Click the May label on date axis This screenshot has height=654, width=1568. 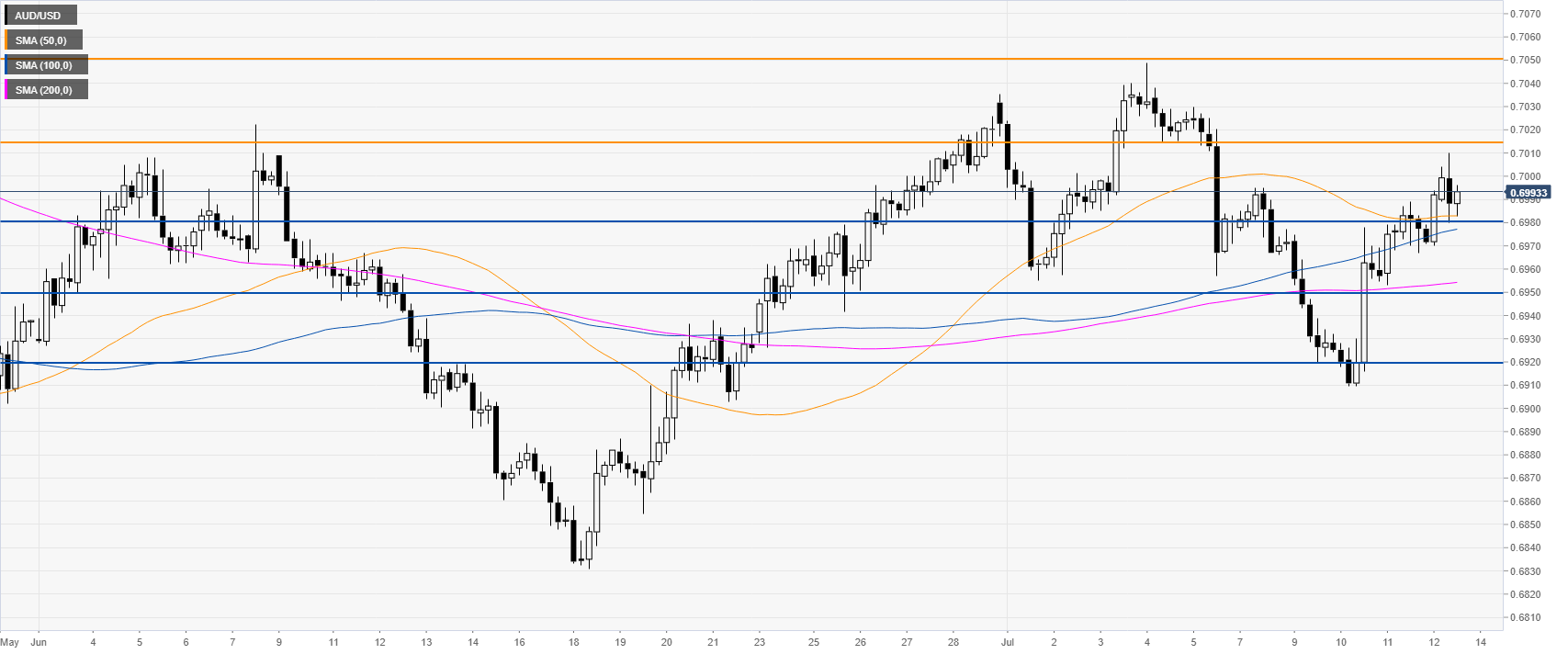tap(10, 642)
